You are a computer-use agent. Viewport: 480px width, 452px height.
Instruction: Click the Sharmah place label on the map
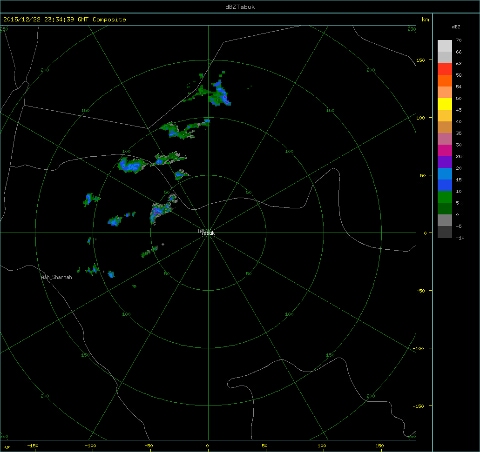tap(56, 277)
